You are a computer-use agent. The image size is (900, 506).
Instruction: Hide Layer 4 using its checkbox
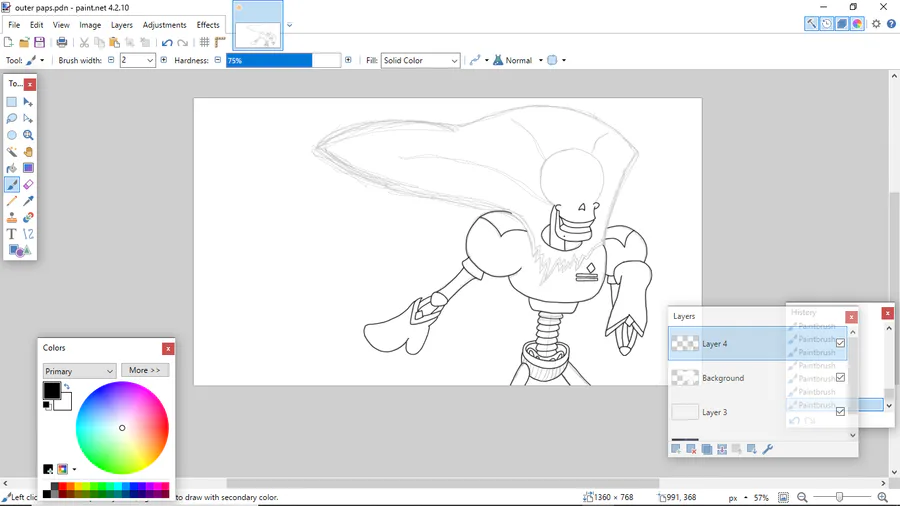(x=840, y=343)
